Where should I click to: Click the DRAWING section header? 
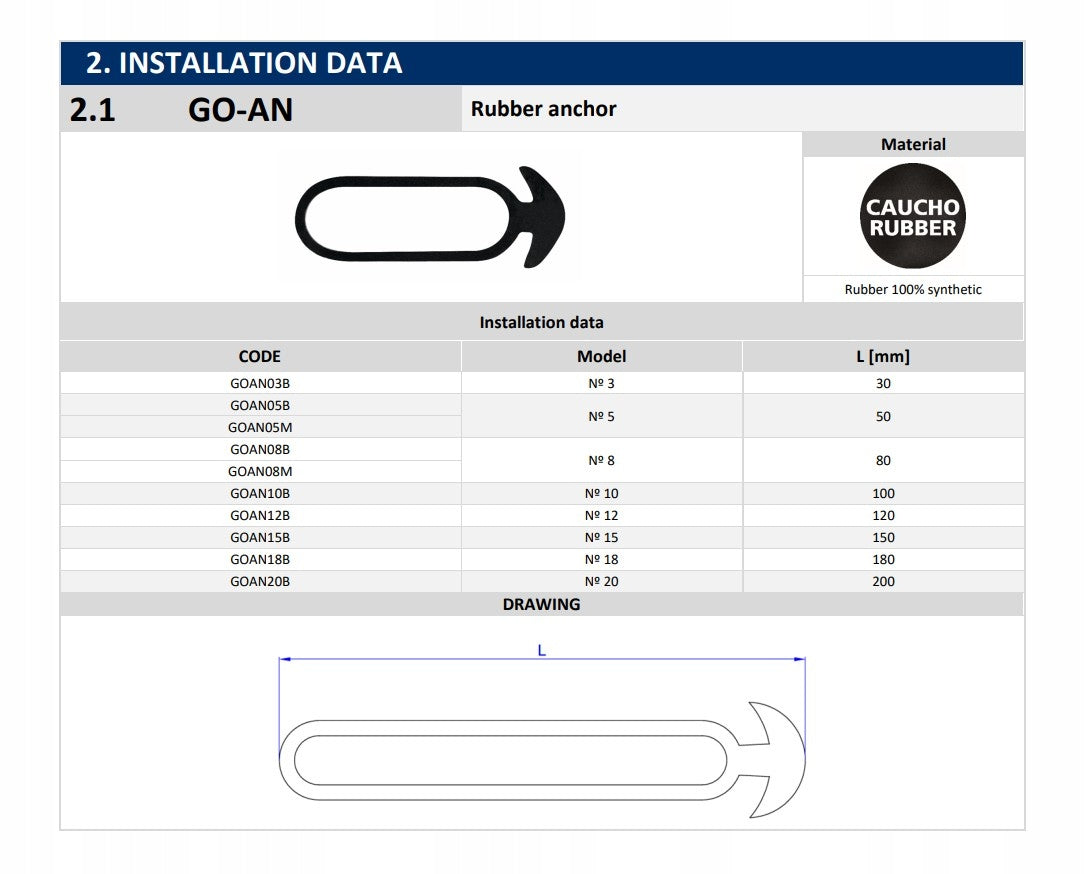coord(542,604)
